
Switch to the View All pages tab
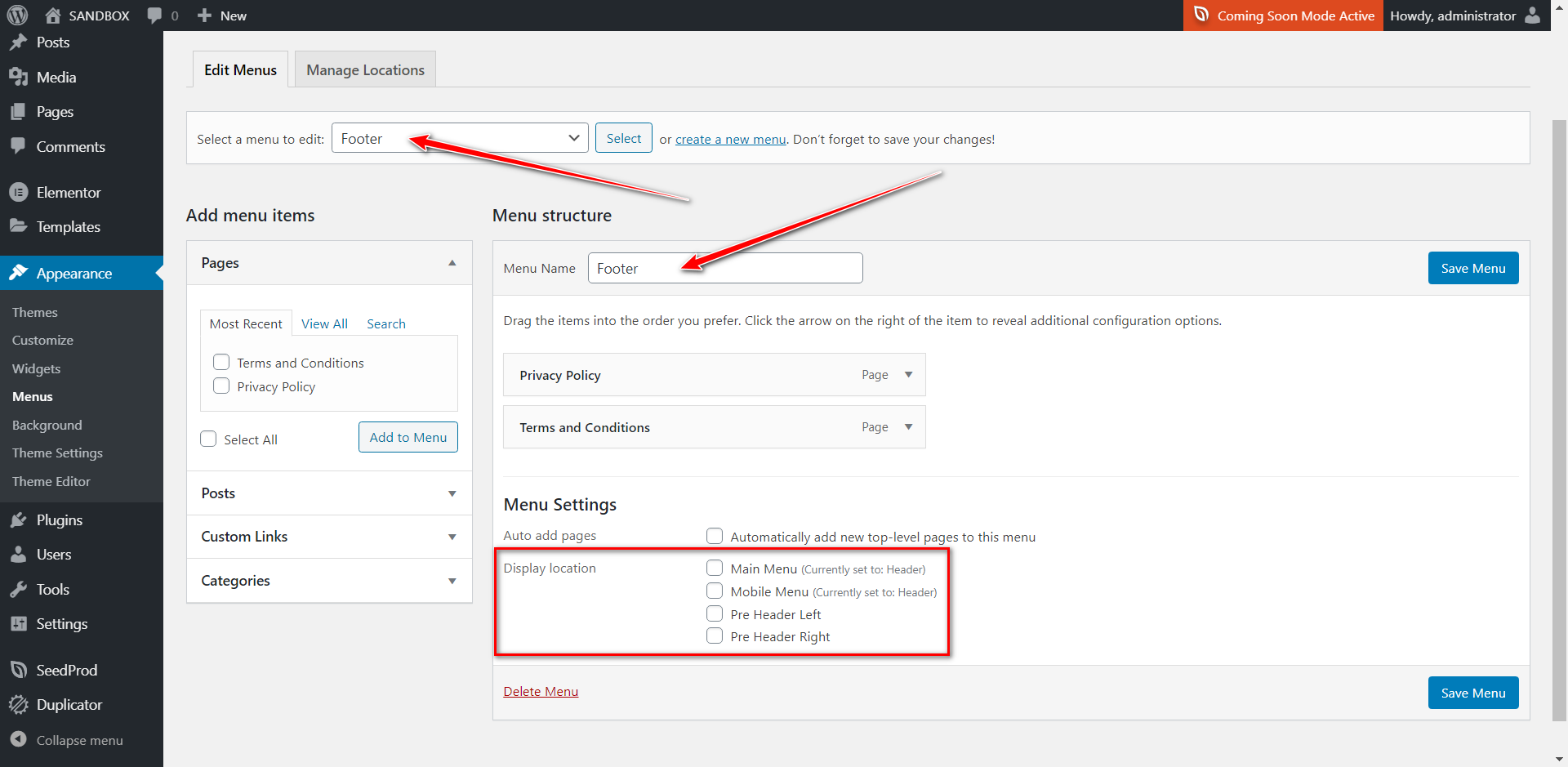tap(324, 323)
